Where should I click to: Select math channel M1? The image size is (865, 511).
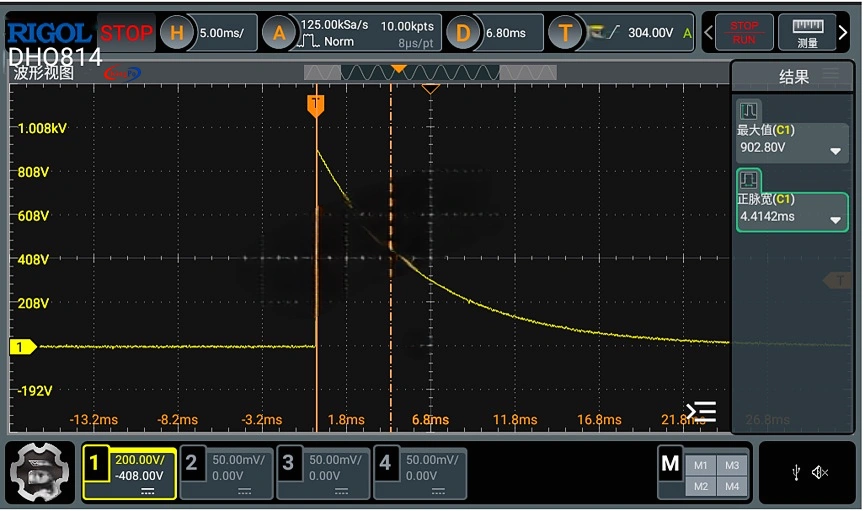pyautogui.click(x=701, y=465)
